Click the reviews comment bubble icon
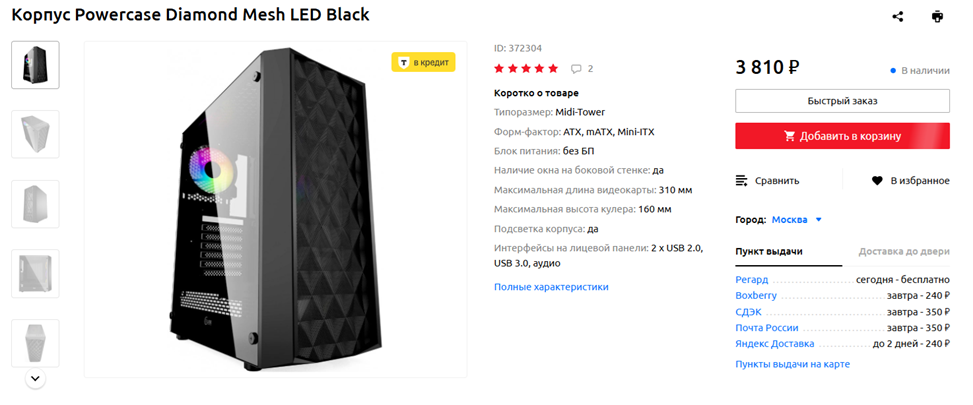Screen dimensions: 973x405 coord(576,69)
